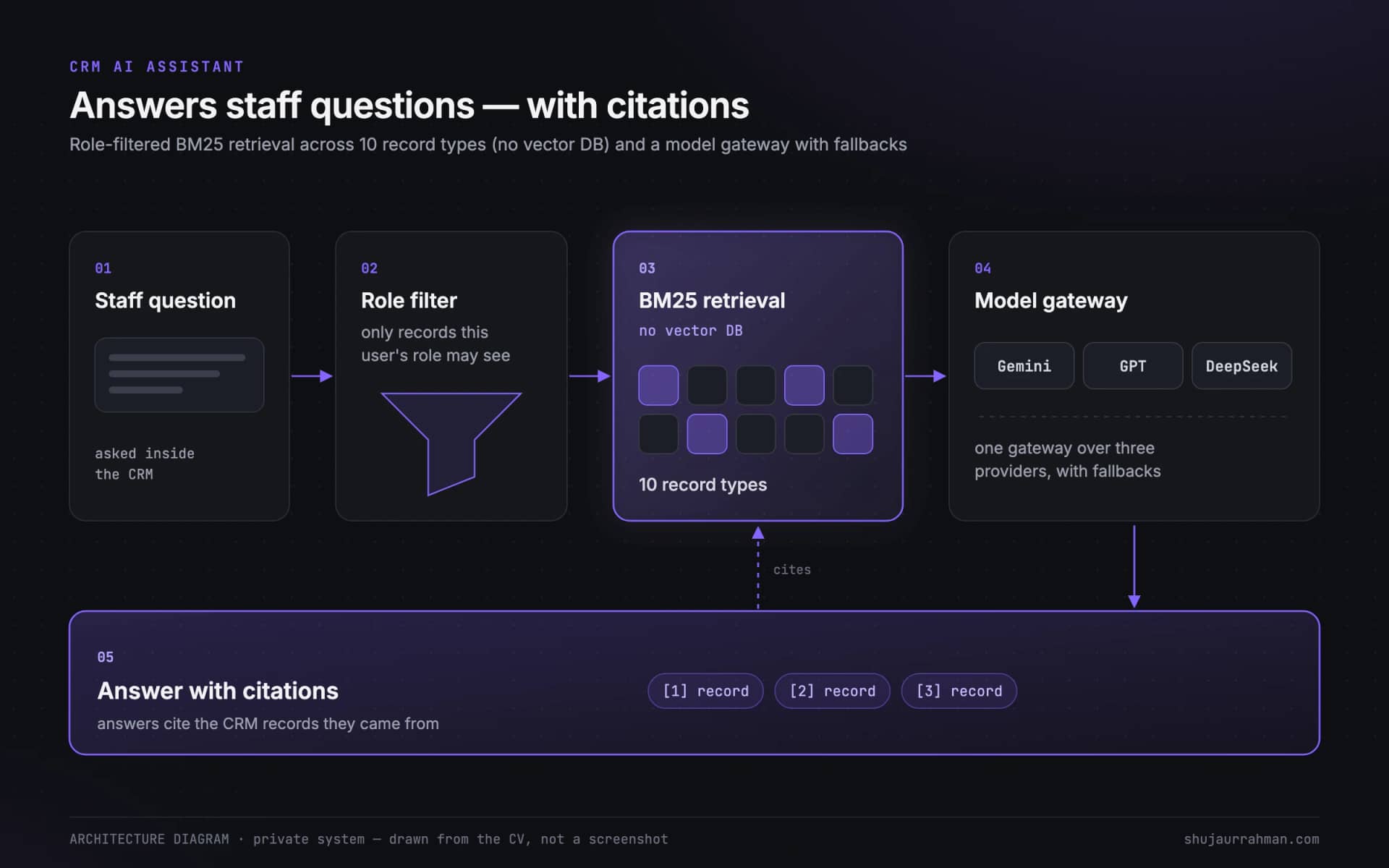Click step number '01' label
Screen dimensions: 1389x868
103,268
